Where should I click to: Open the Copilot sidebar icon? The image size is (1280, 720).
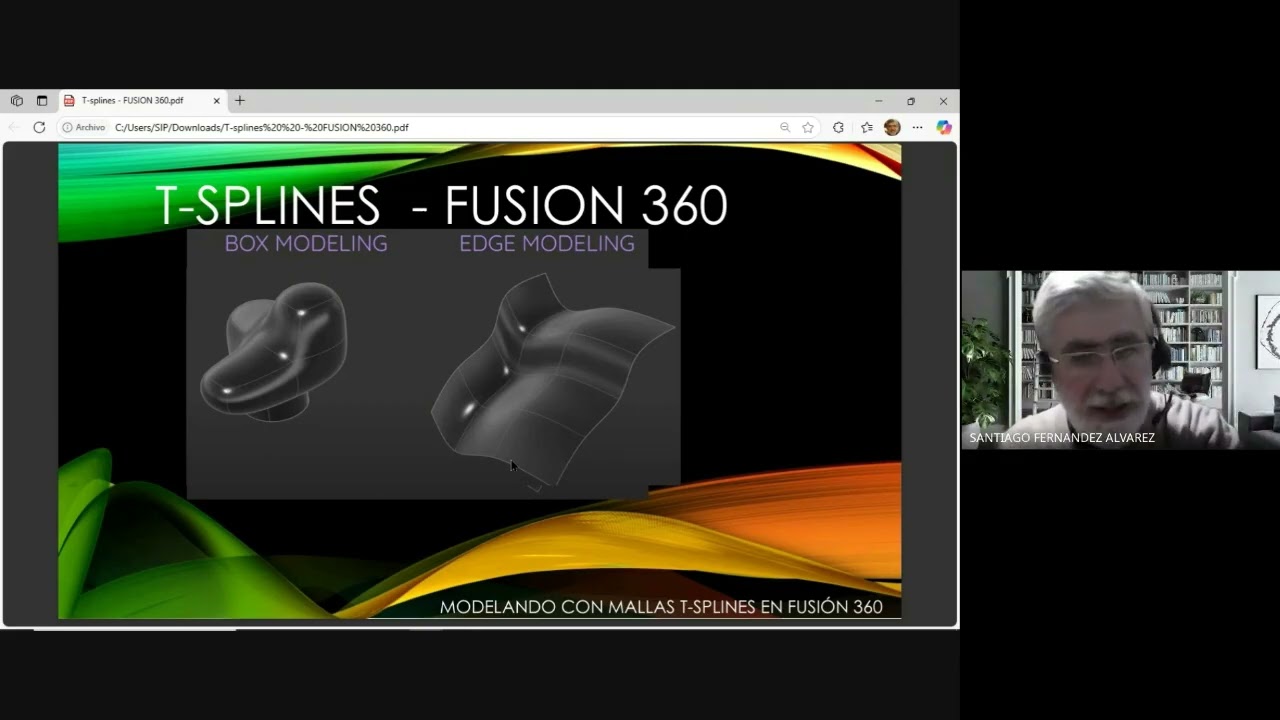pos(943,127)
